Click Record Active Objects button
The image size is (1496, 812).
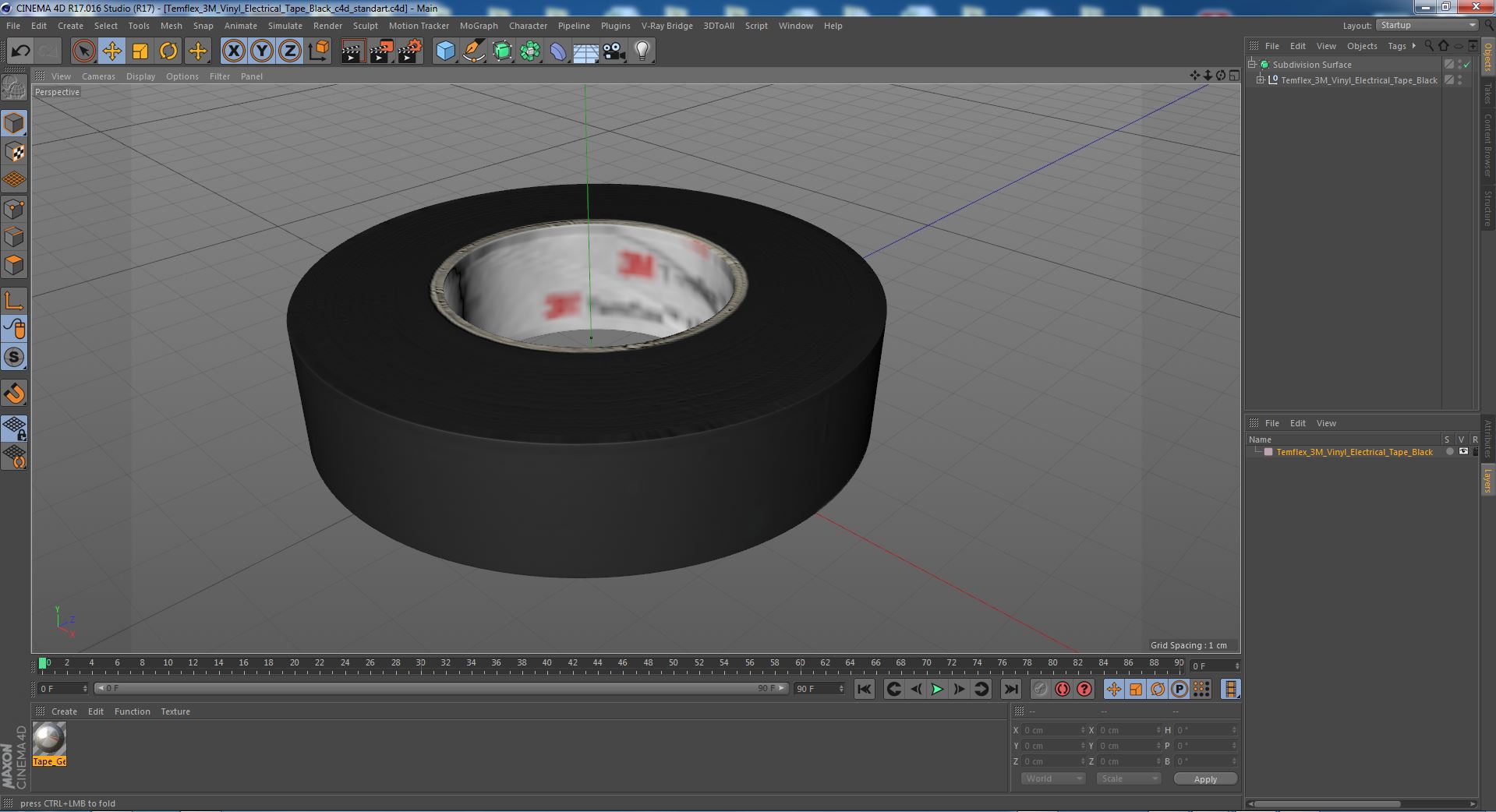(1040, 689)
